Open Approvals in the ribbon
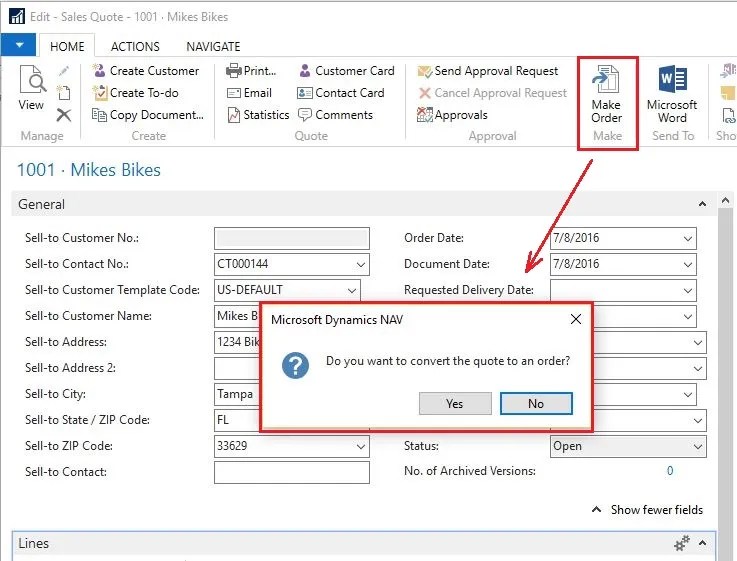Screen dimensions: 737x561 point(453,115)
